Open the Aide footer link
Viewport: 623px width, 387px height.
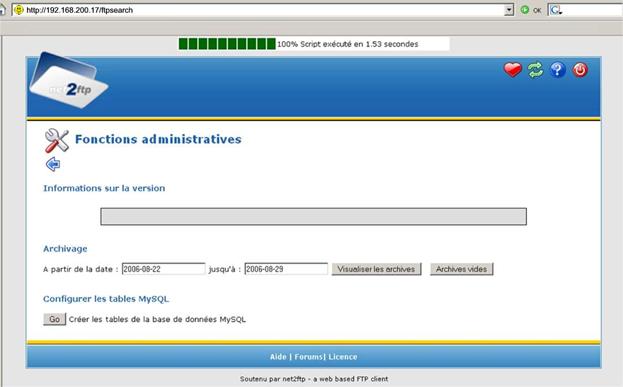(278, 357)
